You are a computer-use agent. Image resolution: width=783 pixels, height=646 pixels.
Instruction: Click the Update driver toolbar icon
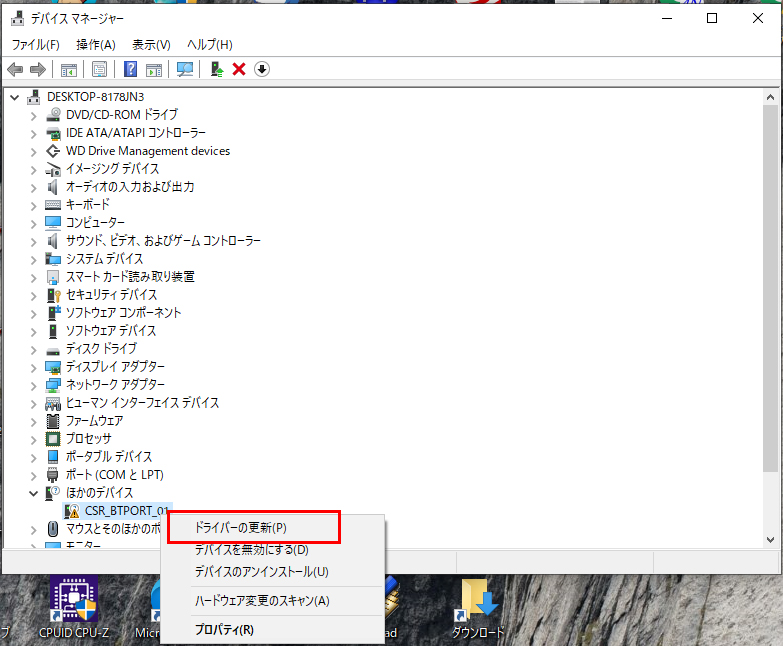[217, 69]
